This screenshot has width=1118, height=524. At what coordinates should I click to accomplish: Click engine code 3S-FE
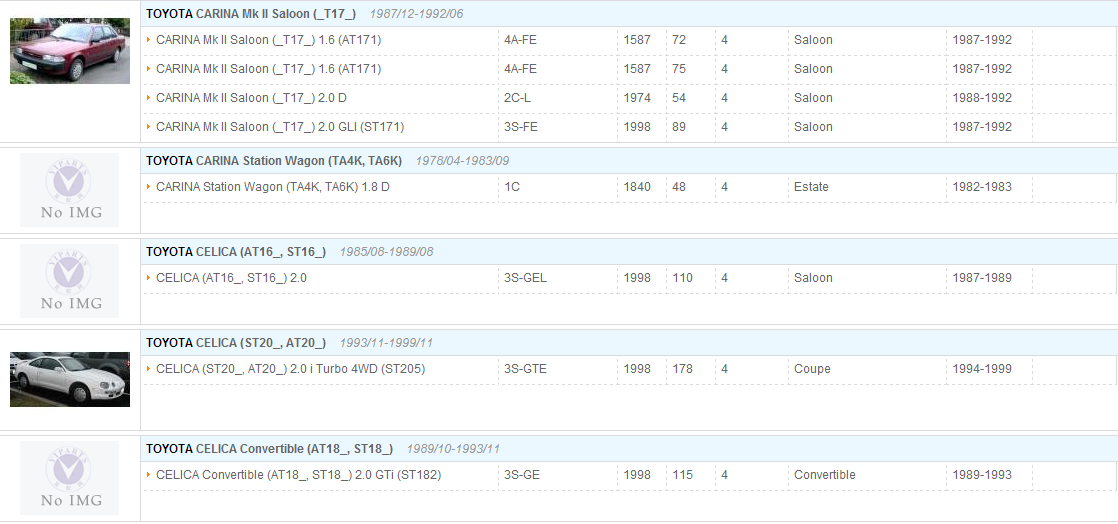[520, 127]
